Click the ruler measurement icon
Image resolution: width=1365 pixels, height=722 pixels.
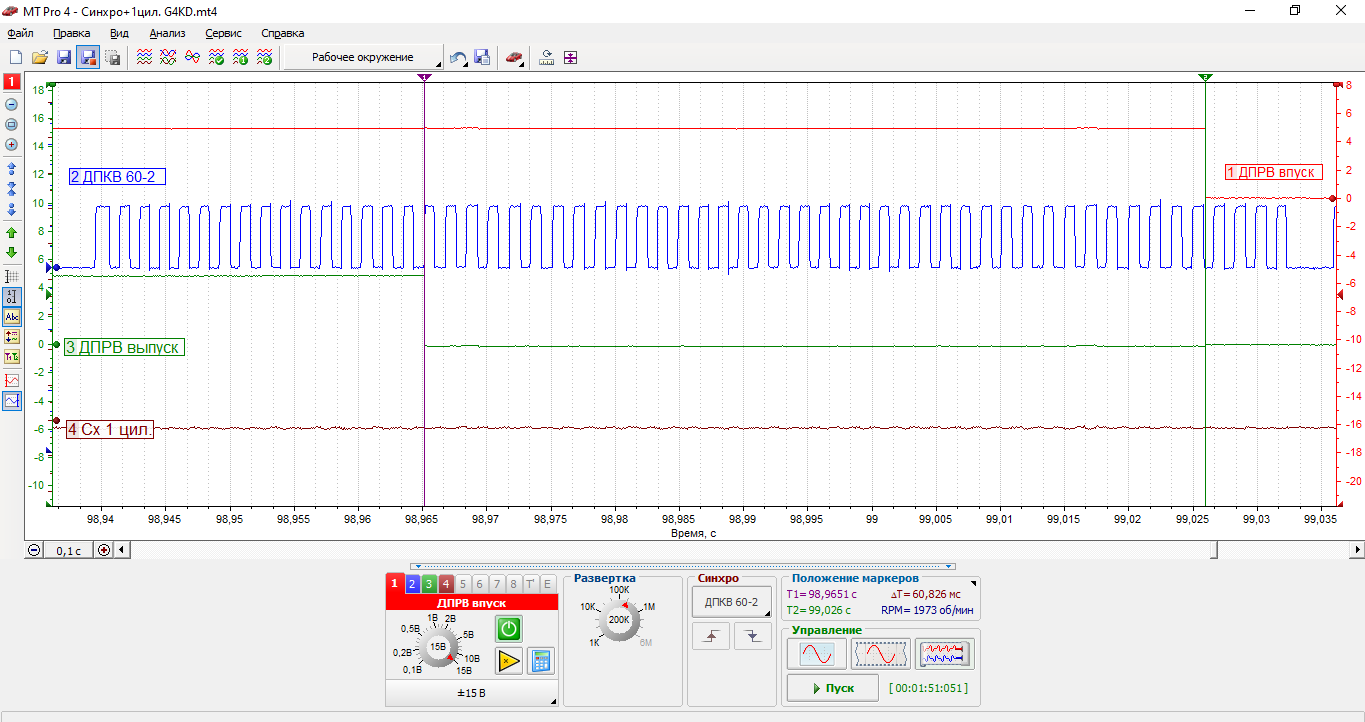546,58
